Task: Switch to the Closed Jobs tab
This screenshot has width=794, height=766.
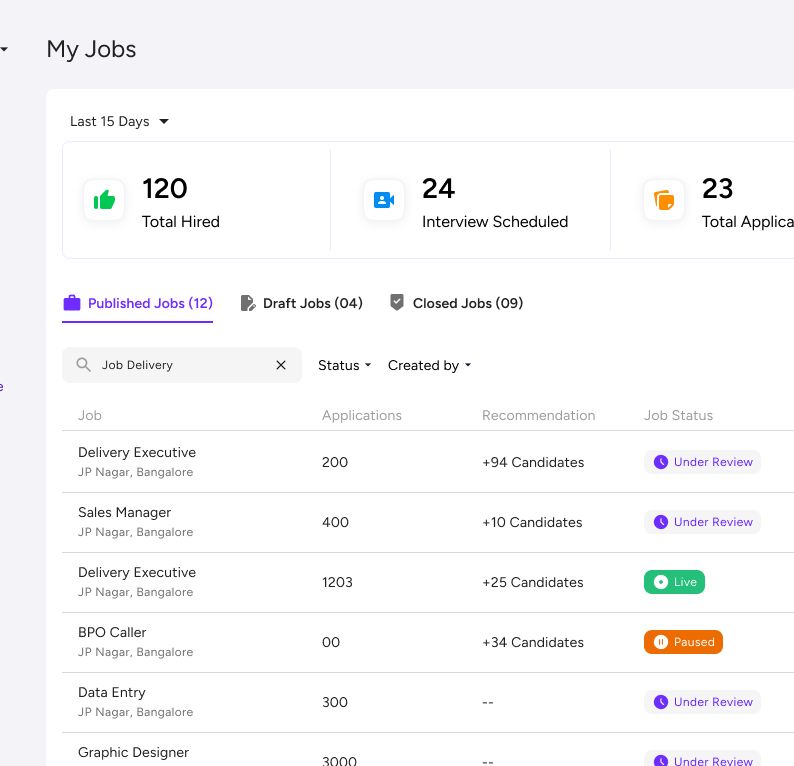Action: click(467, 303)
